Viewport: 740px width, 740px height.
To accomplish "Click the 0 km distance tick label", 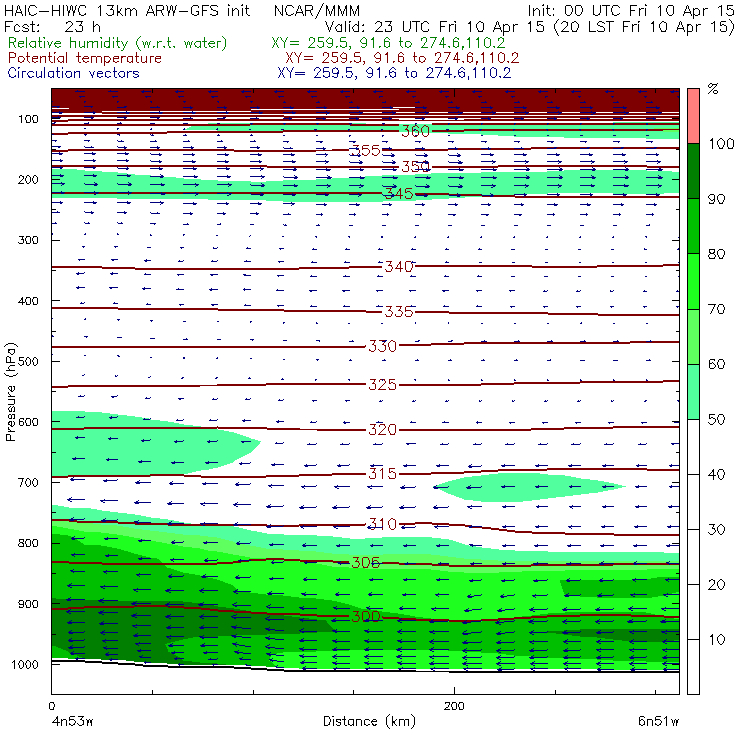I will click(x=51, y=706).
